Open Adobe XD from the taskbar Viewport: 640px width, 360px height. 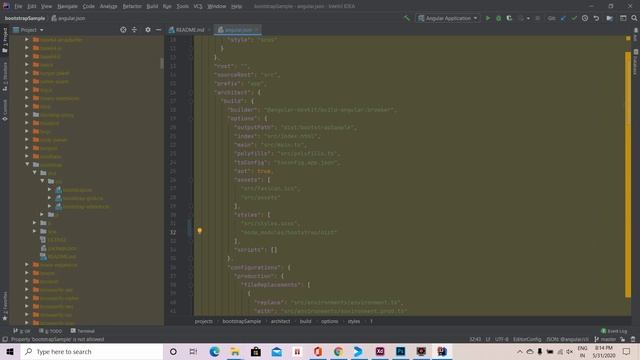[380, 351]
